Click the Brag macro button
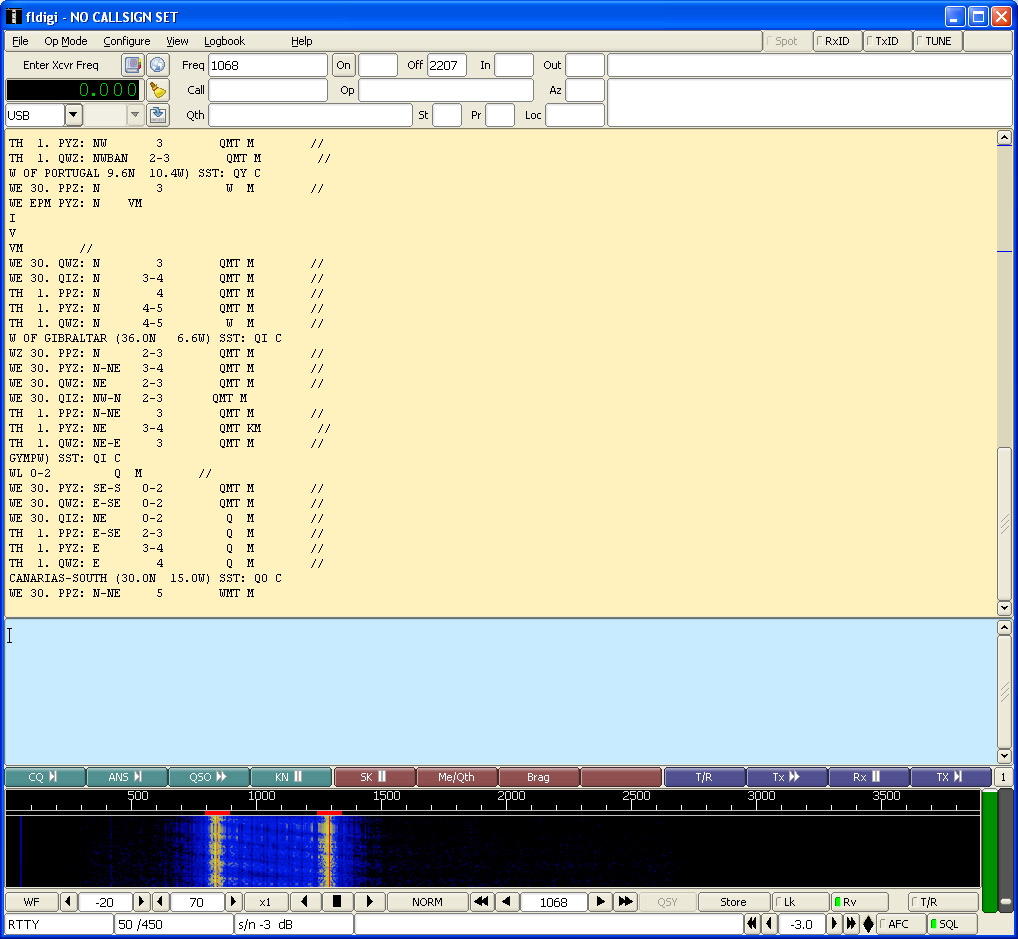Viewport: 1018px width, 939px height. pyautogui.click(x=539, y=777)
